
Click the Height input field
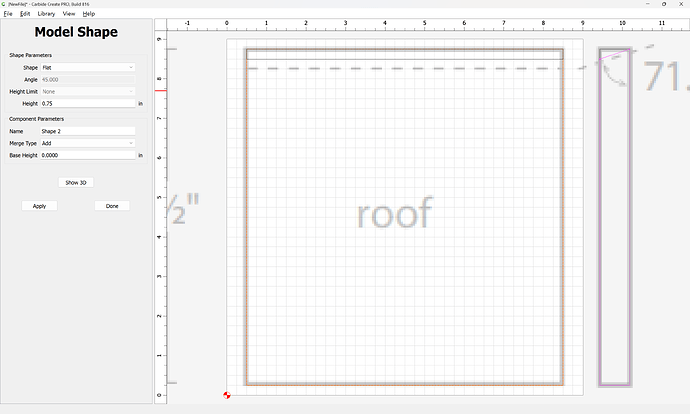(88, 103)
